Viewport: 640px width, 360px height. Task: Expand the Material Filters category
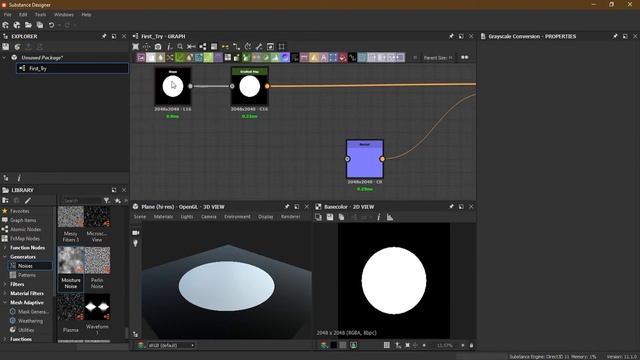(x=4, y=293)
